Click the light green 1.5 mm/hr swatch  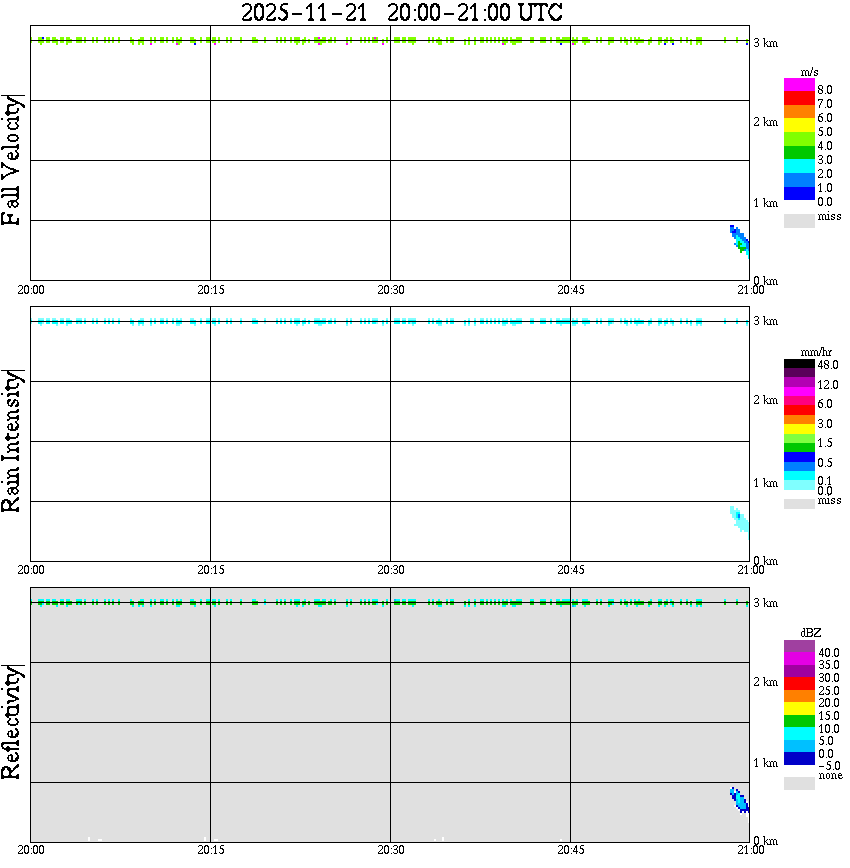tap(799, 438)
